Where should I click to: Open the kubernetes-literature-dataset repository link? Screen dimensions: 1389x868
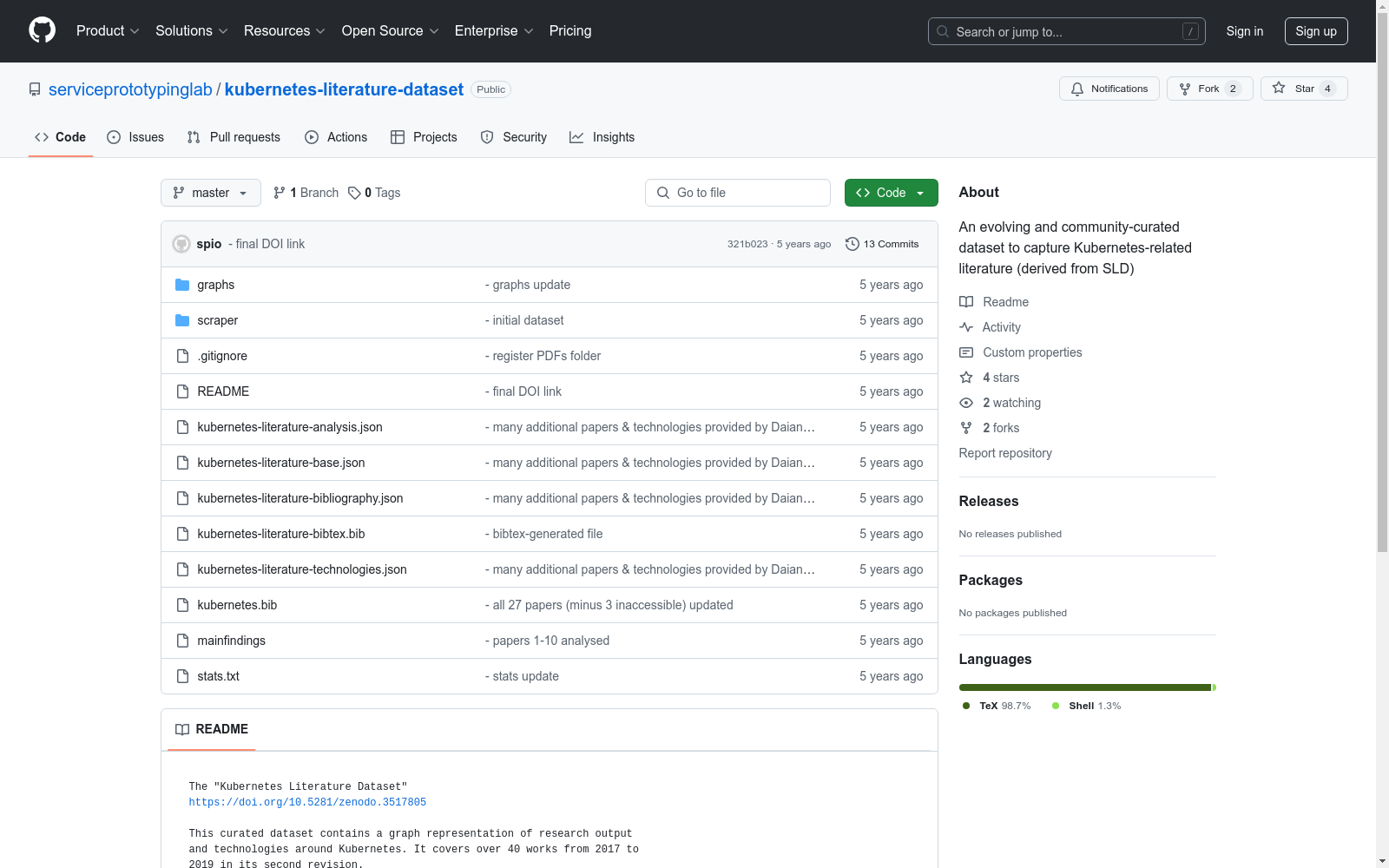344,89
